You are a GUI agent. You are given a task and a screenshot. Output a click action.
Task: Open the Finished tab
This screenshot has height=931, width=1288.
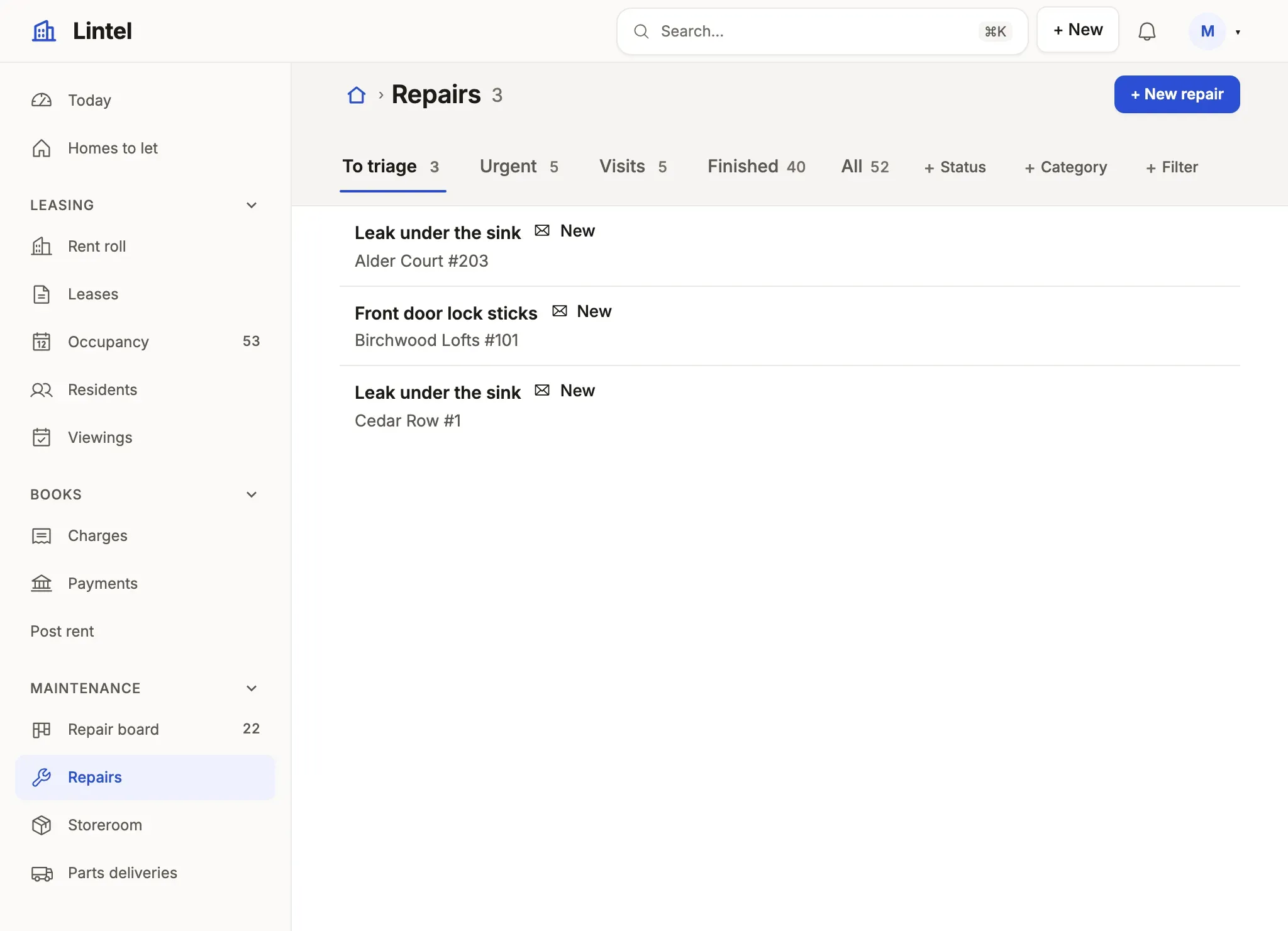click(756, 167)
